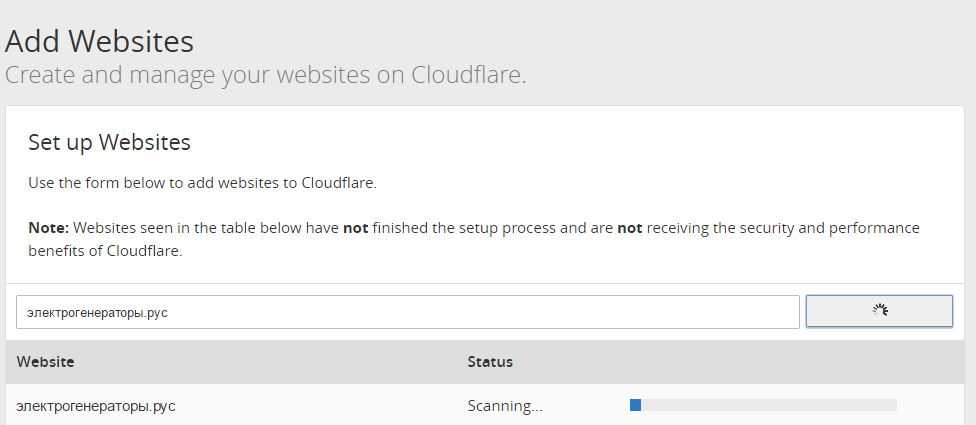Screen dimensions: 976x425
Task: Select the Website column header
Action: tap(45, 362)
